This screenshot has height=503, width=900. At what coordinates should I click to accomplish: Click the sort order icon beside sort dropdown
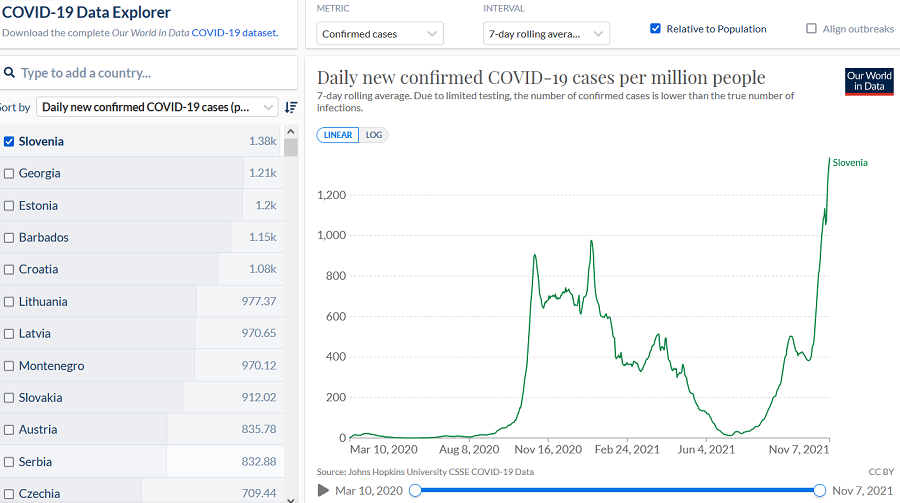pos(291,107)
